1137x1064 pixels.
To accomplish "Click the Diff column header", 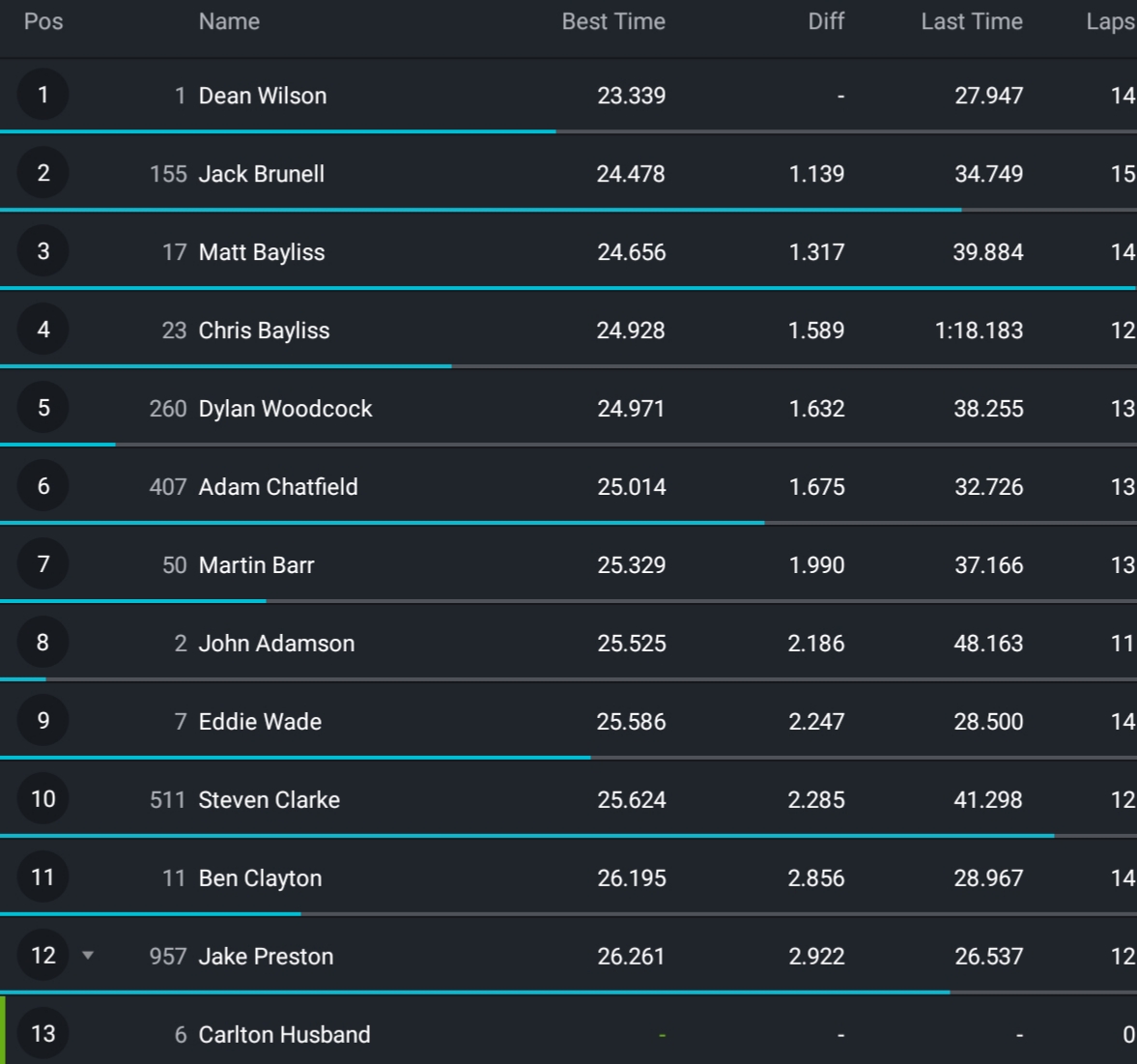I will pyautogui.click(x=826, y=21).
